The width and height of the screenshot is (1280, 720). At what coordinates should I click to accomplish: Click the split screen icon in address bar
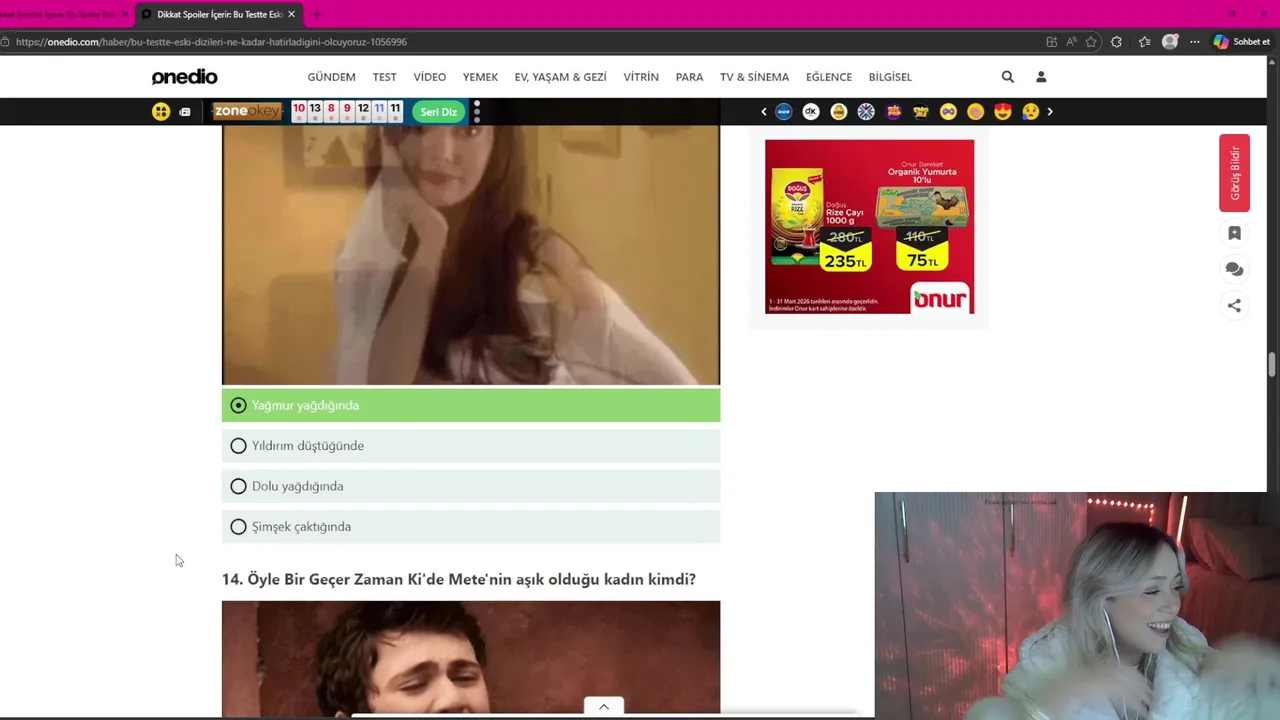[1051, 42]
